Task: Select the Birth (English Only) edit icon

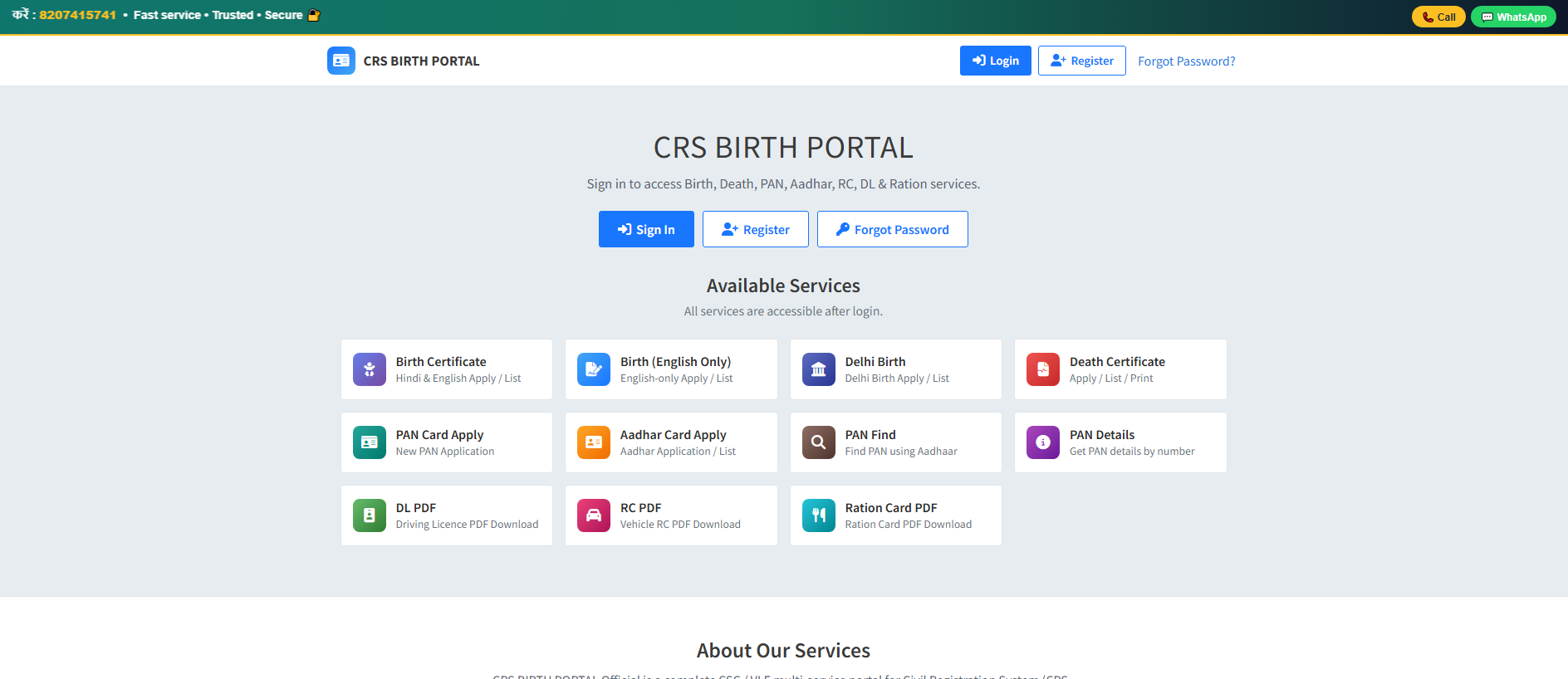Action: [x=594, y=369]
